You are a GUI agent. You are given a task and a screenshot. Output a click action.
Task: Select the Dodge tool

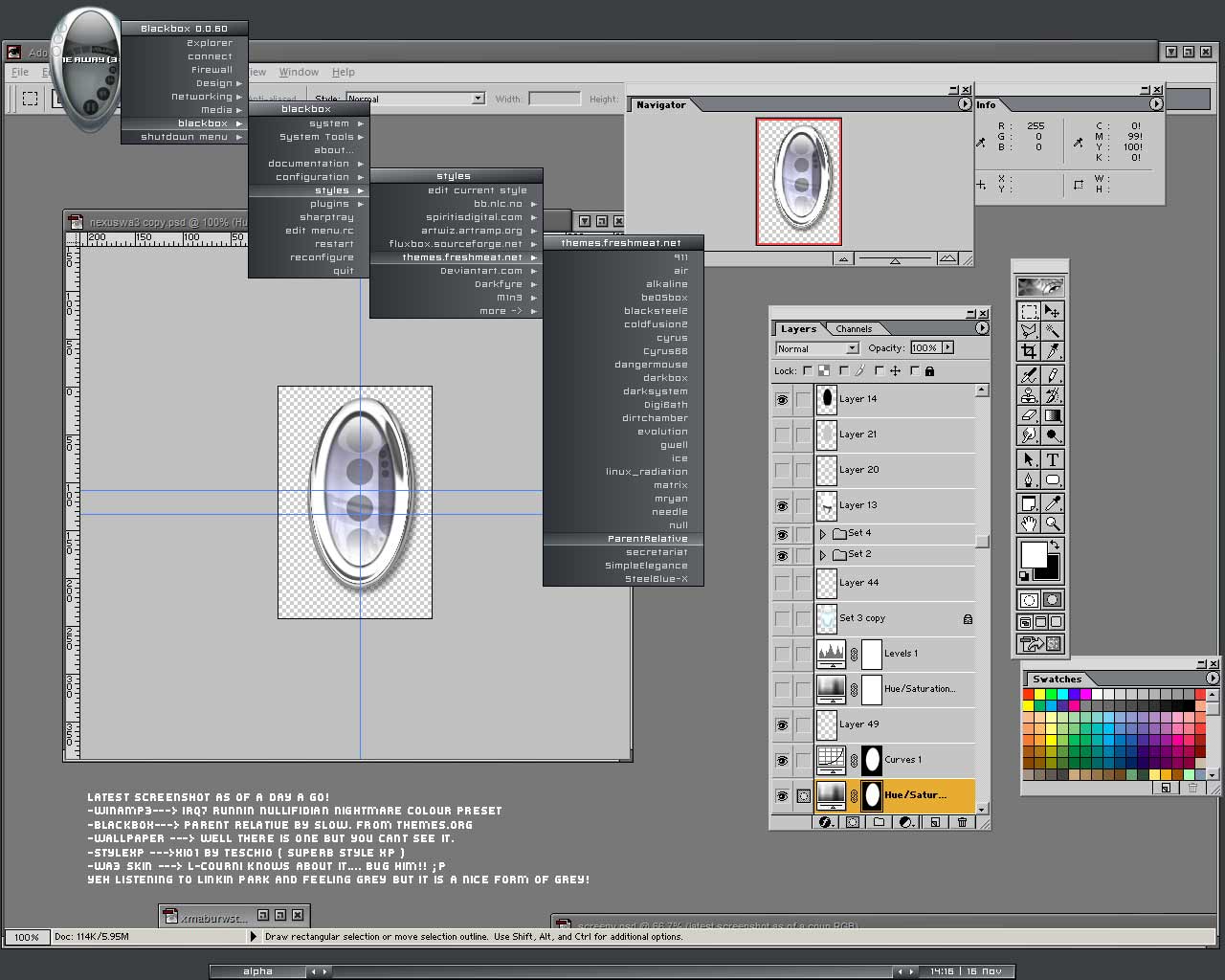click(x=1053, y=435)
